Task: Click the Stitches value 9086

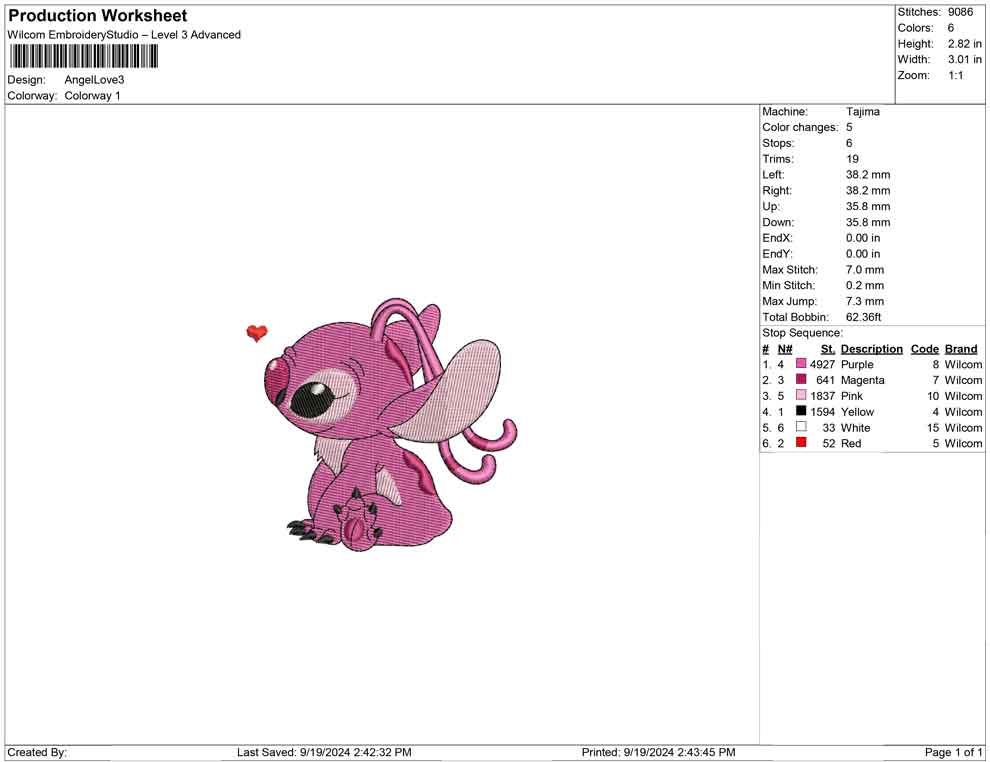Action: pyautogui.click(x=960, y=12)
